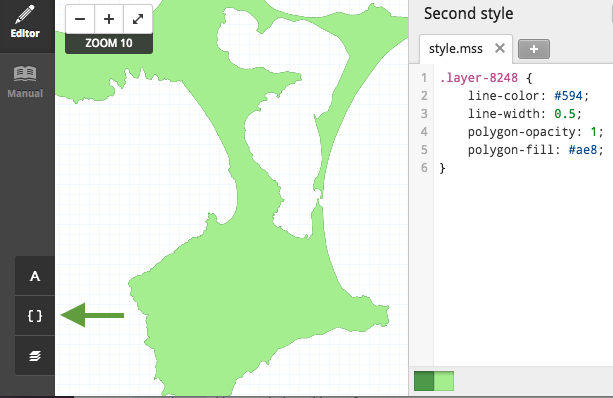Click the #594 line-color value

point(568,96)
